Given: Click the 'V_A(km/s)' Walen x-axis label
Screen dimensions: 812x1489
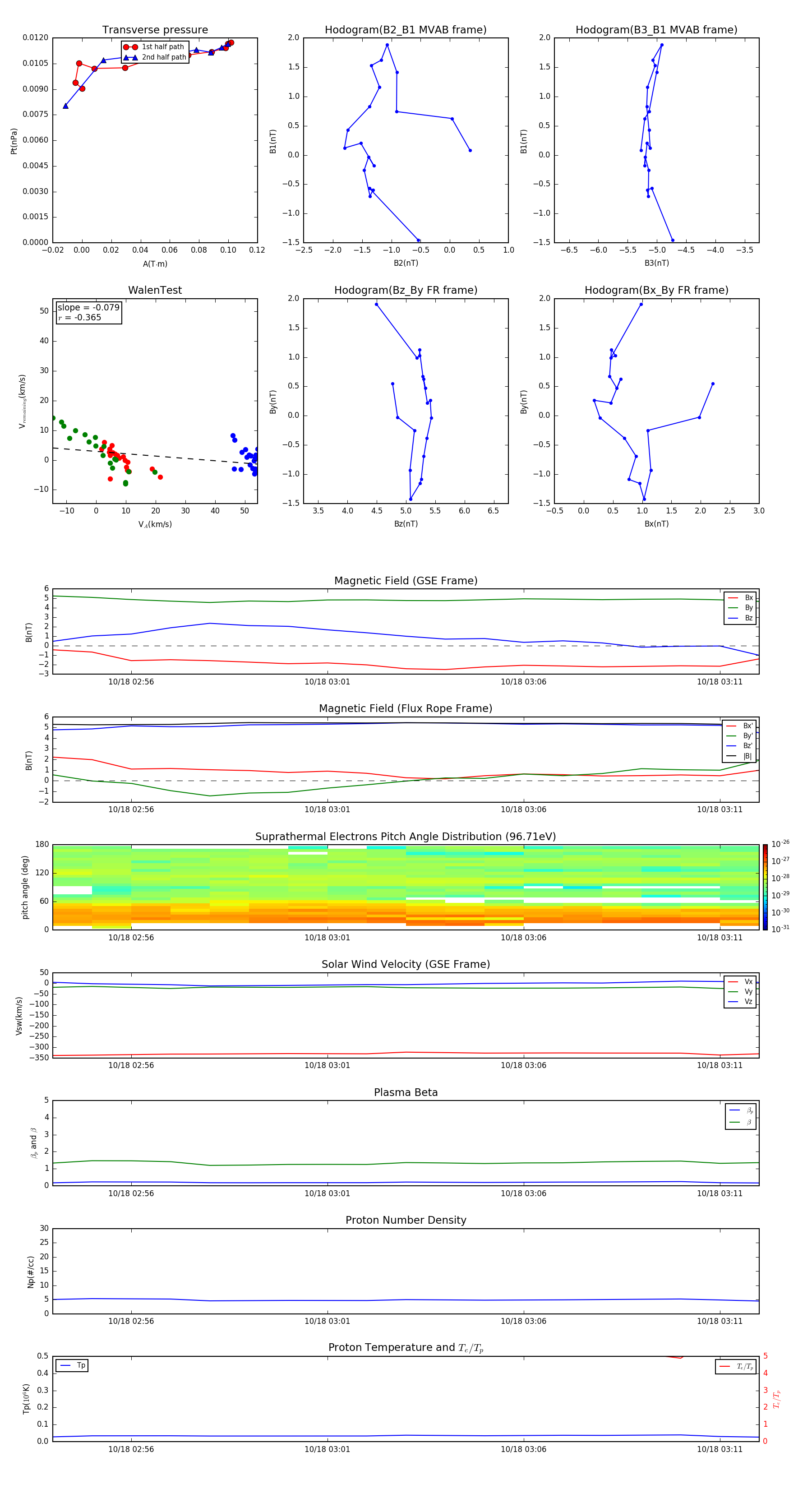Looking at the screenshot, I should coord(155,524).
